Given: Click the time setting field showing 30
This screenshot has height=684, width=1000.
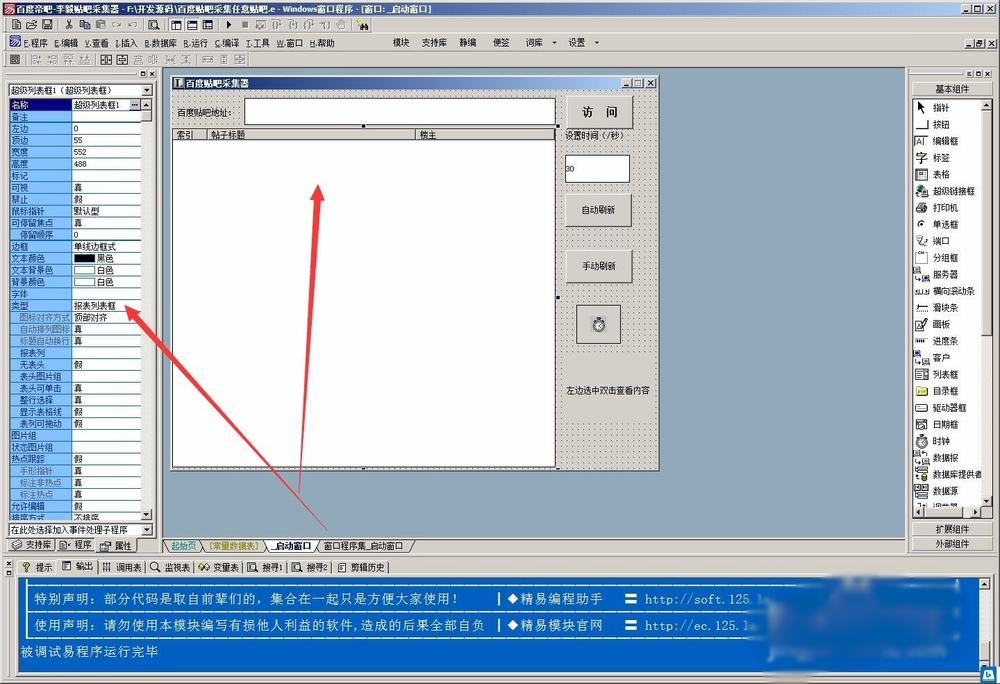Looking at the screenshot, I should (x=598, y=169).
